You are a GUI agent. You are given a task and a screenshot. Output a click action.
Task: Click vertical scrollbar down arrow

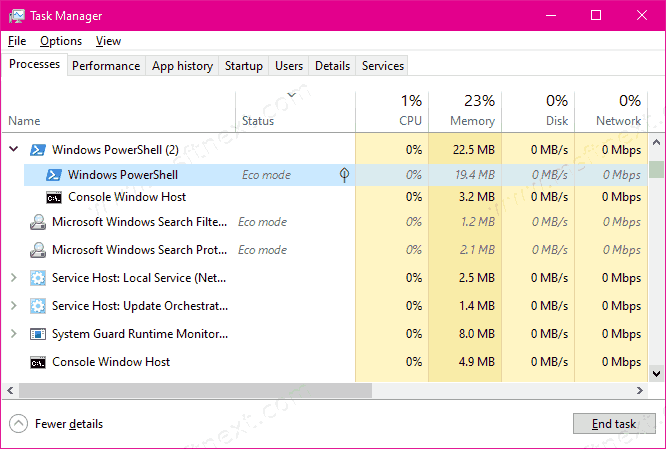coord(656,373)
